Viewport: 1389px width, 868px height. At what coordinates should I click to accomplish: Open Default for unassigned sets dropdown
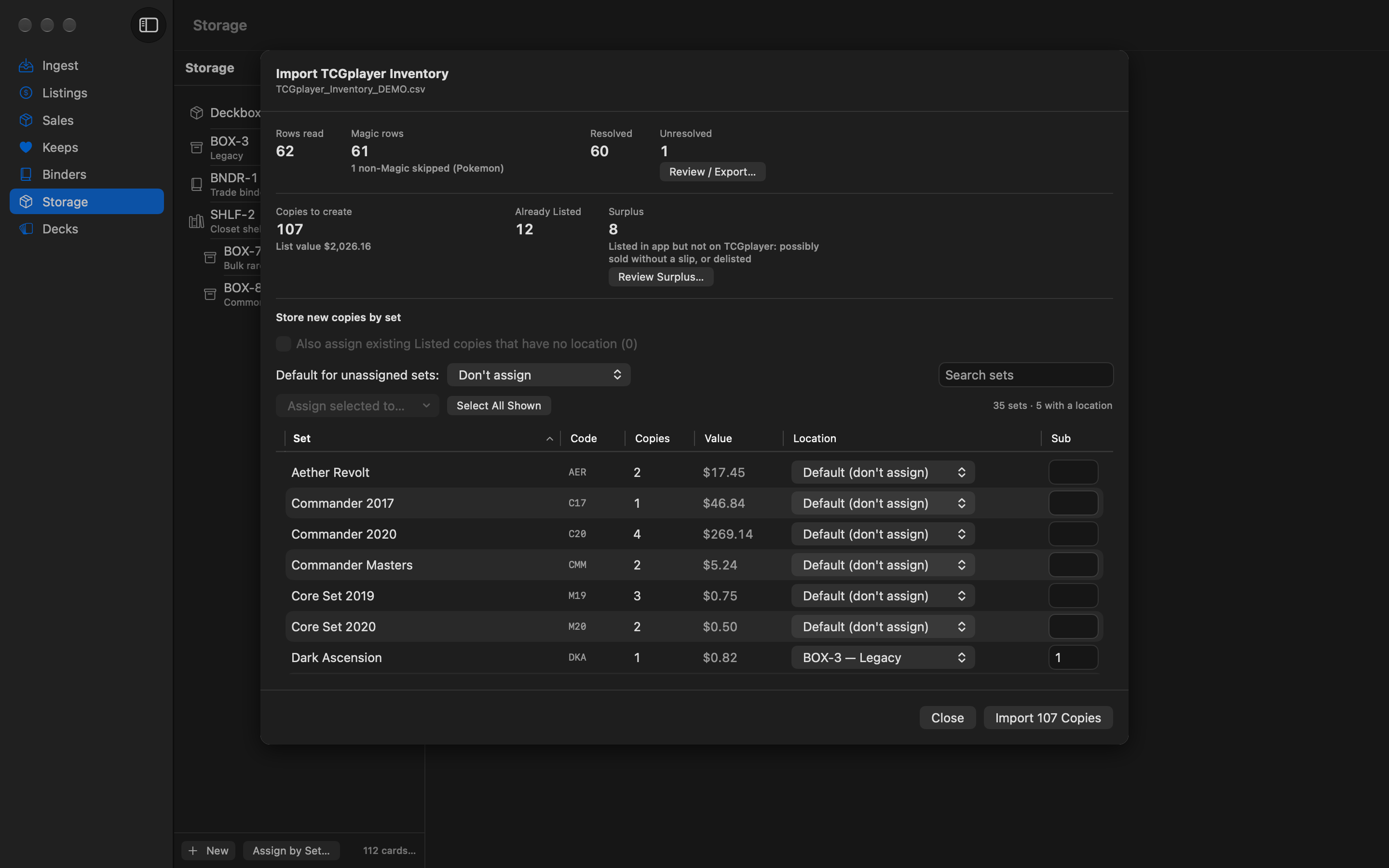tap(538, 375)
